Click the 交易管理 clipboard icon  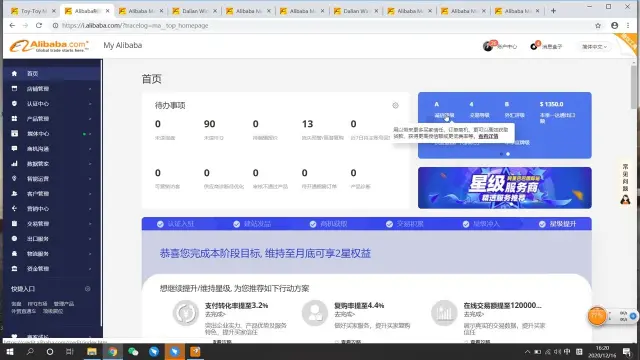[x=14, y=224]
